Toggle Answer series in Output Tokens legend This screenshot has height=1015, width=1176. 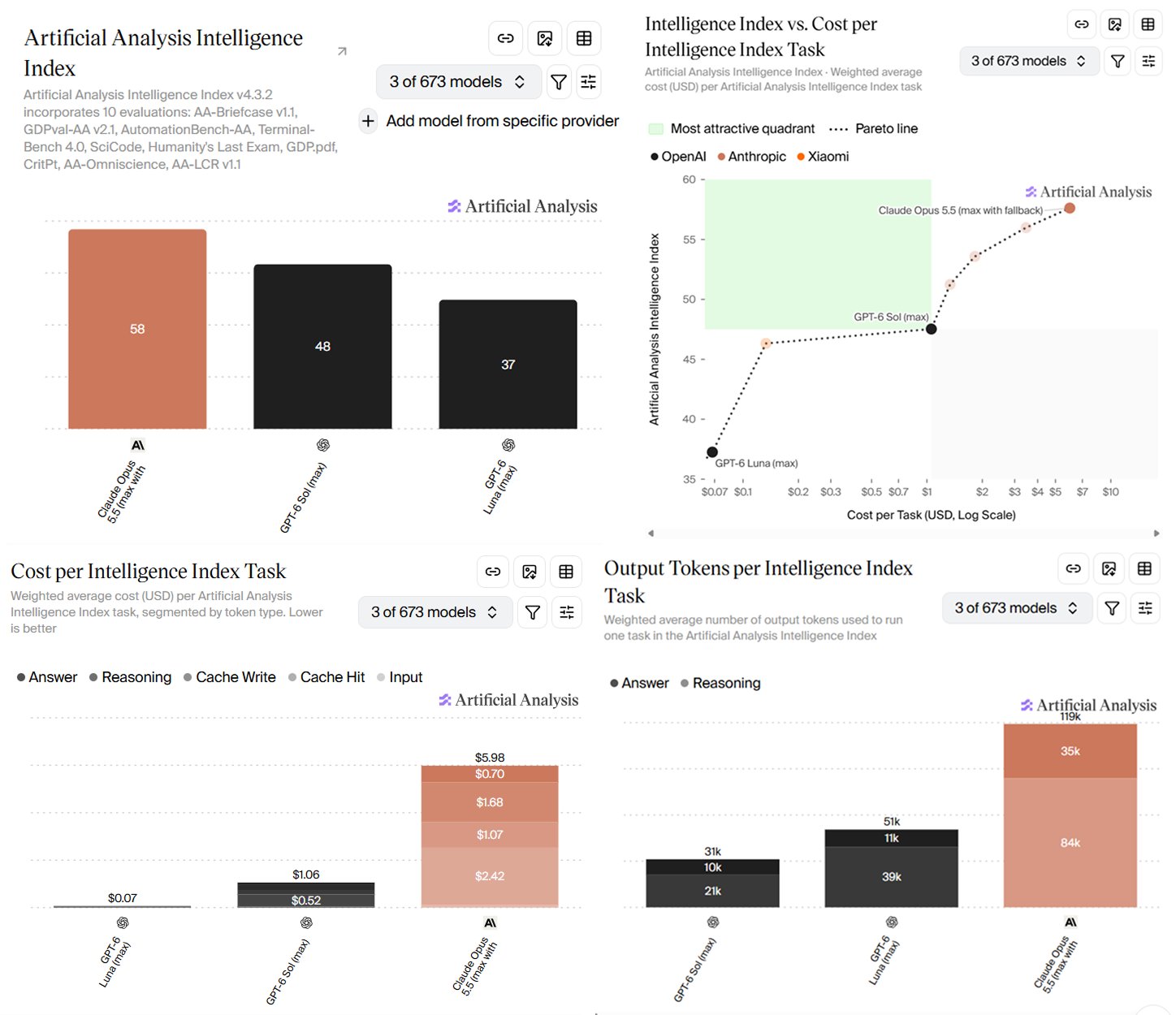tap(639, 683)
